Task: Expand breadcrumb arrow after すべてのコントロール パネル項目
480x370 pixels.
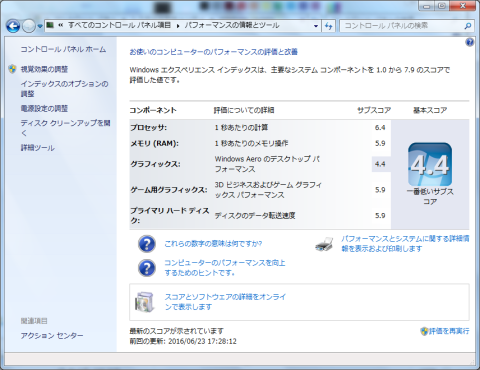Action: click(178, 26)
